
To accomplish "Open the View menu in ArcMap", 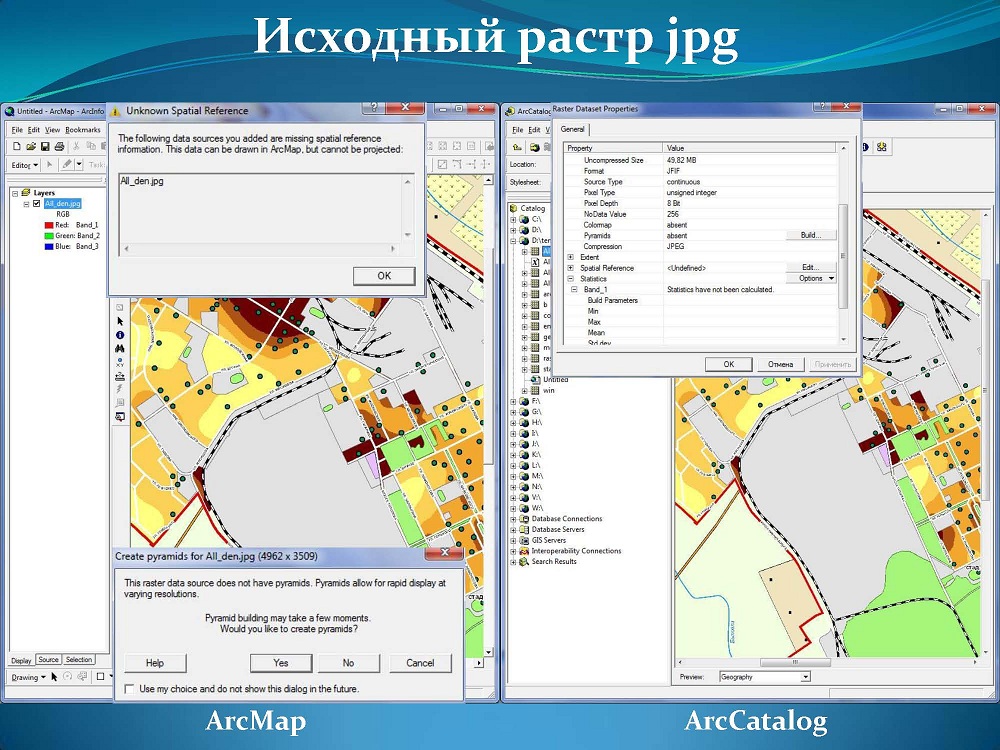I will (52, 129).
